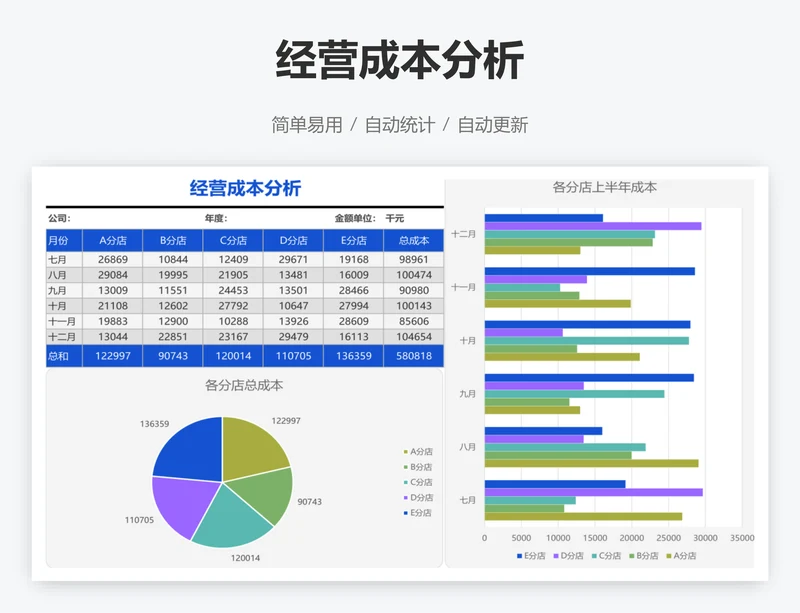The height and width of the screenshot is (613, 800).
Task: Select the 各分店上半年成本 bar chart title
Action: coord(604,187)
